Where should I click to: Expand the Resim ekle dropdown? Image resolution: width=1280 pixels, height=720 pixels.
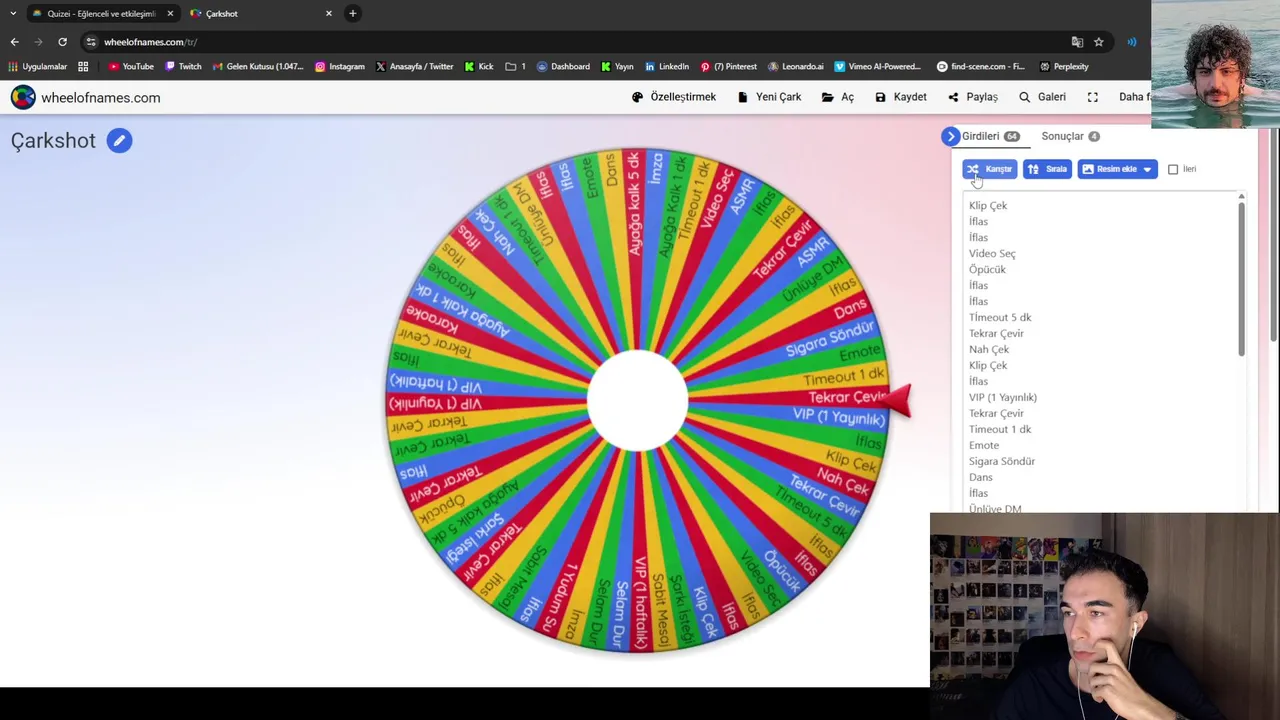[x=1147, y=169]
